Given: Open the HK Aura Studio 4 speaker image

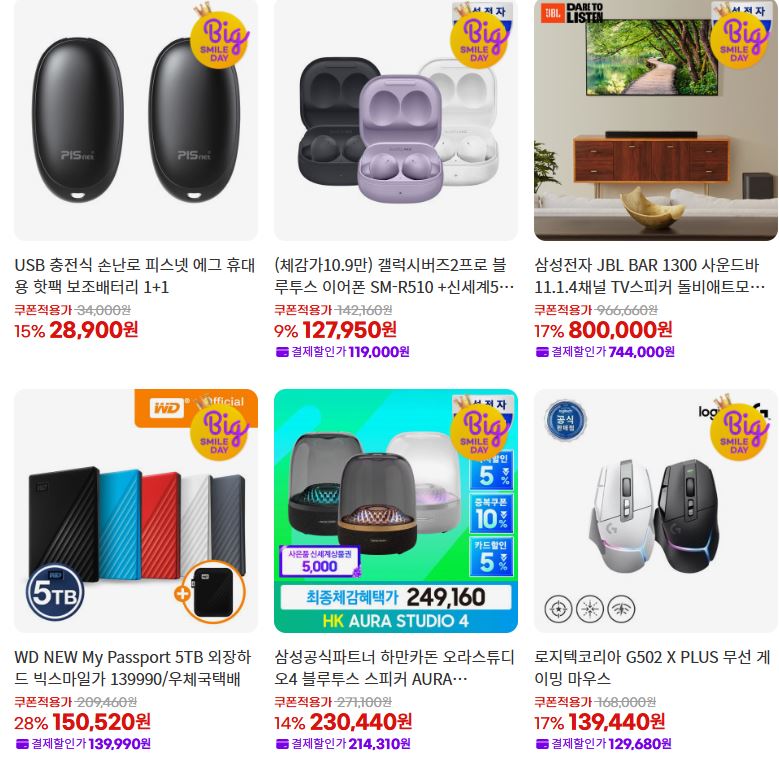Looking at the screenshot, I should click(395, 511).
